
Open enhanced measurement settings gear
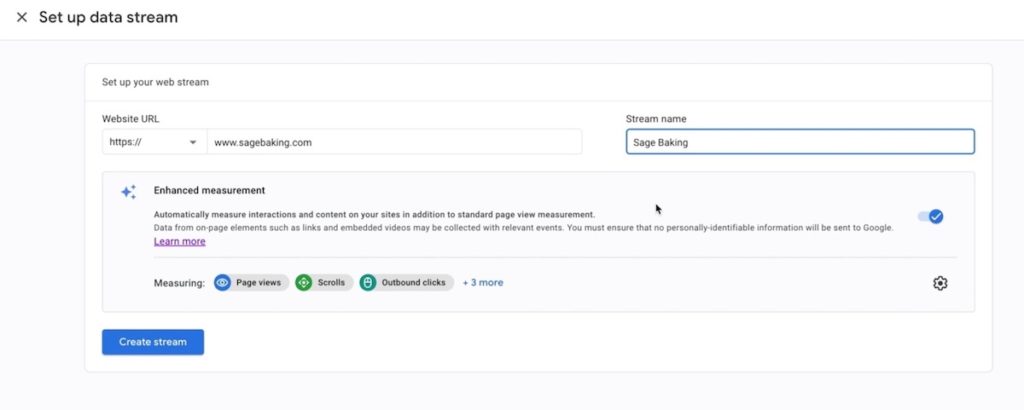(940, 283)
